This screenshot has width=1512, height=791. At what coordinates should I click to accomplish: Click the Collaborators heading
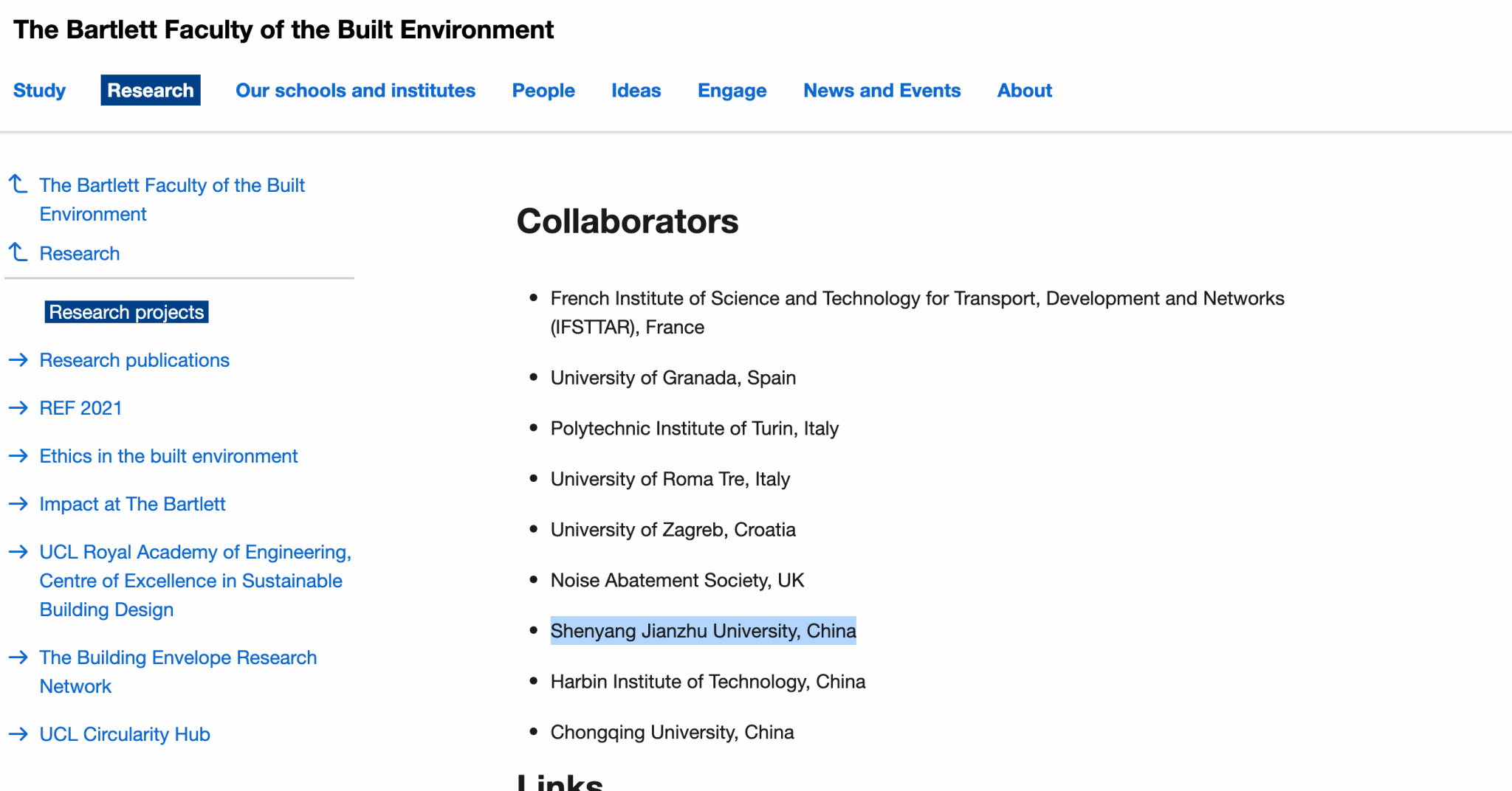628,221
